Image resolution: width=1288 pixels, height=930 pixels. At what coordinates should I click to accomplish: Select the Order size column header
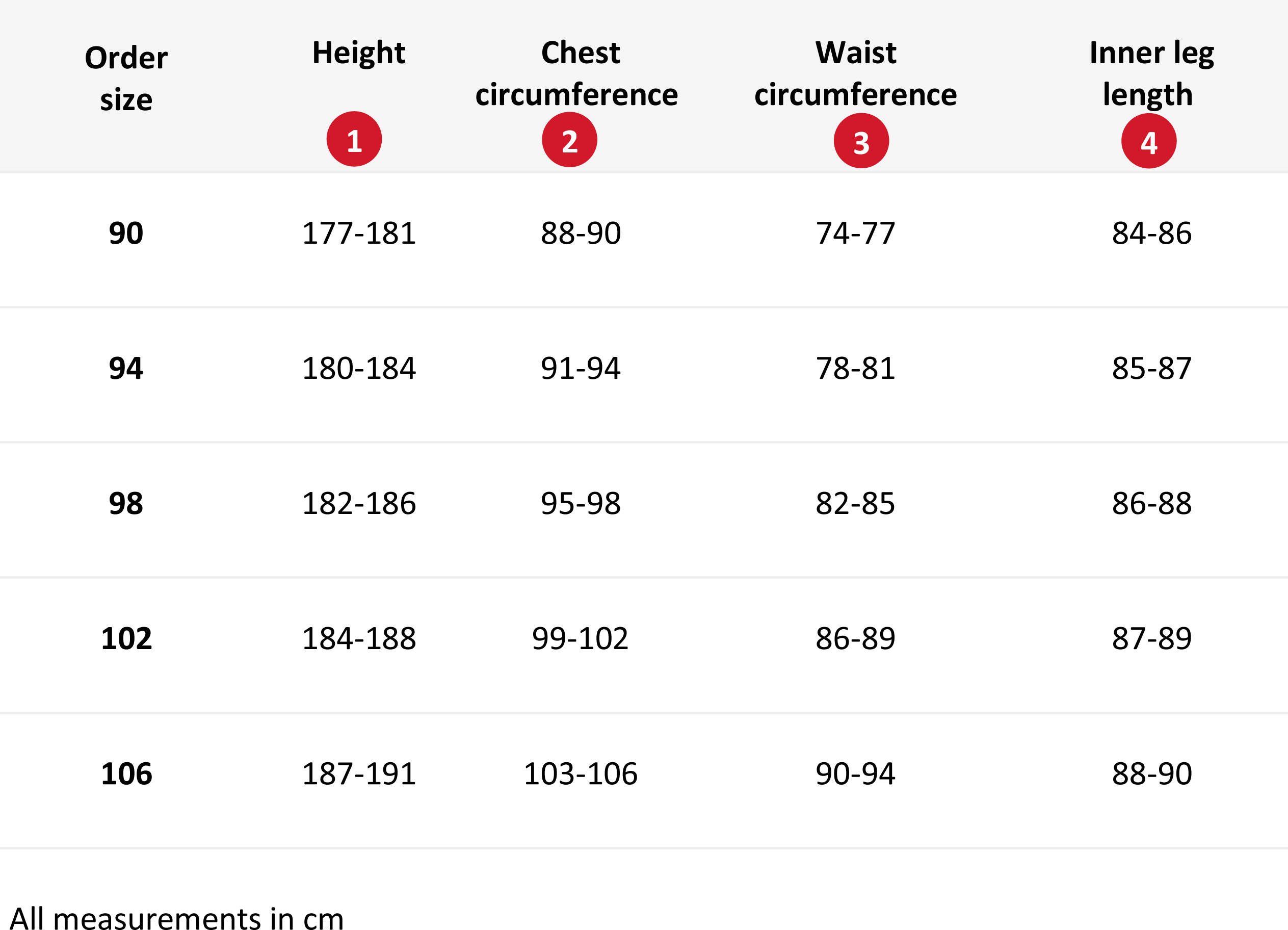pyautogui.click(x=126, y=79)
